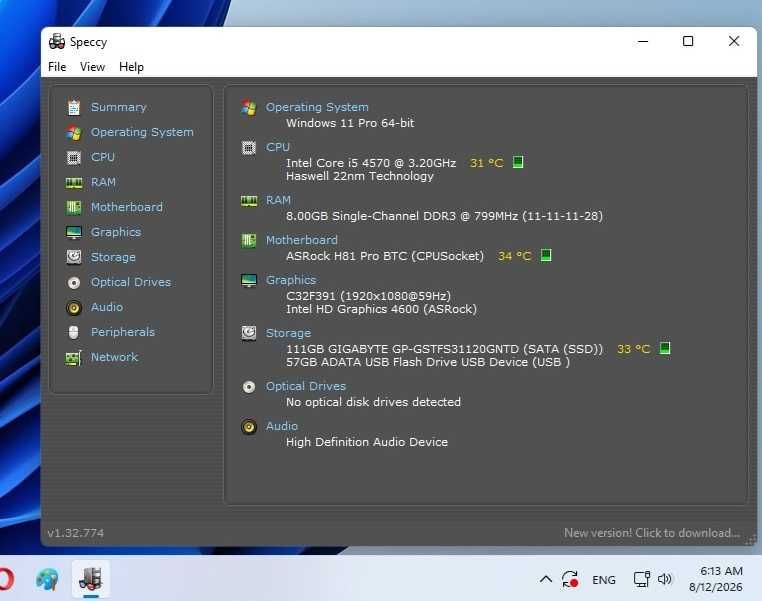Click the Graphics monitor icon in sidebar
This screenshot has width=762, height=601.
pyautogui.click(x=74, y=233)
